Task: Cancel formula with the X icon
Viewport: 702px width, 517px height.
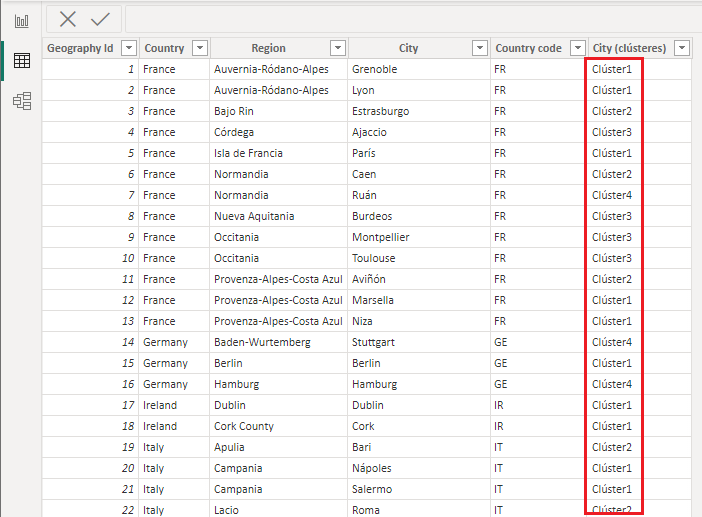Action: (68, 19)
